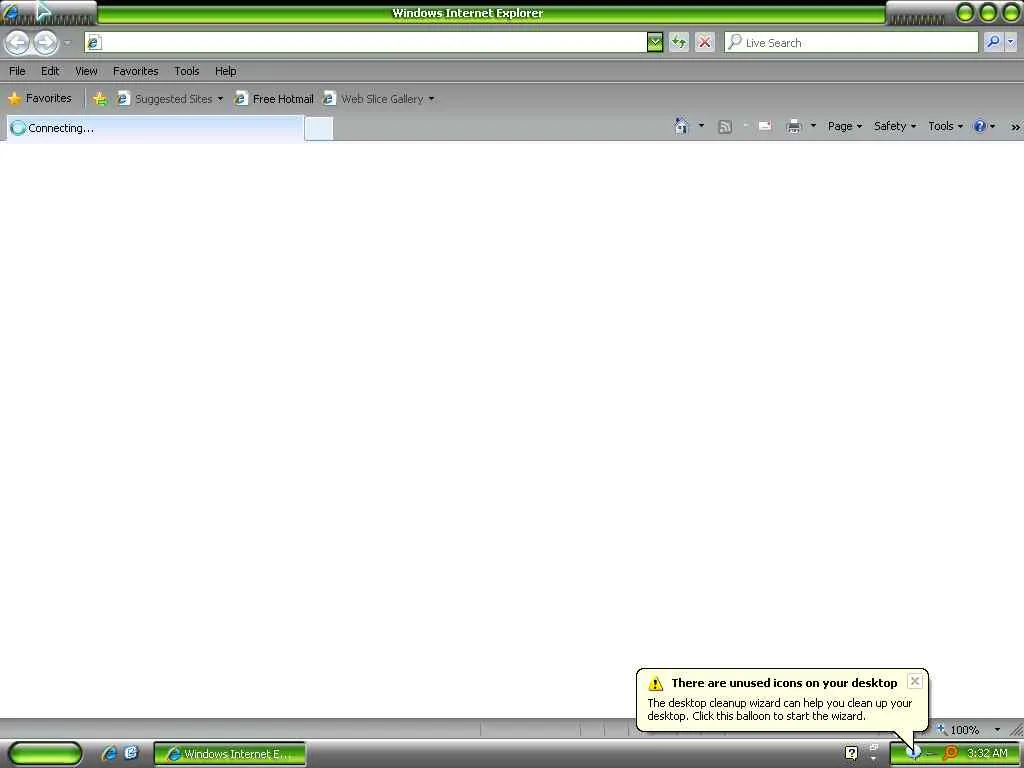The image size is (1024, 768).
Task: Click the green Start button
Action: pos(45,754)
